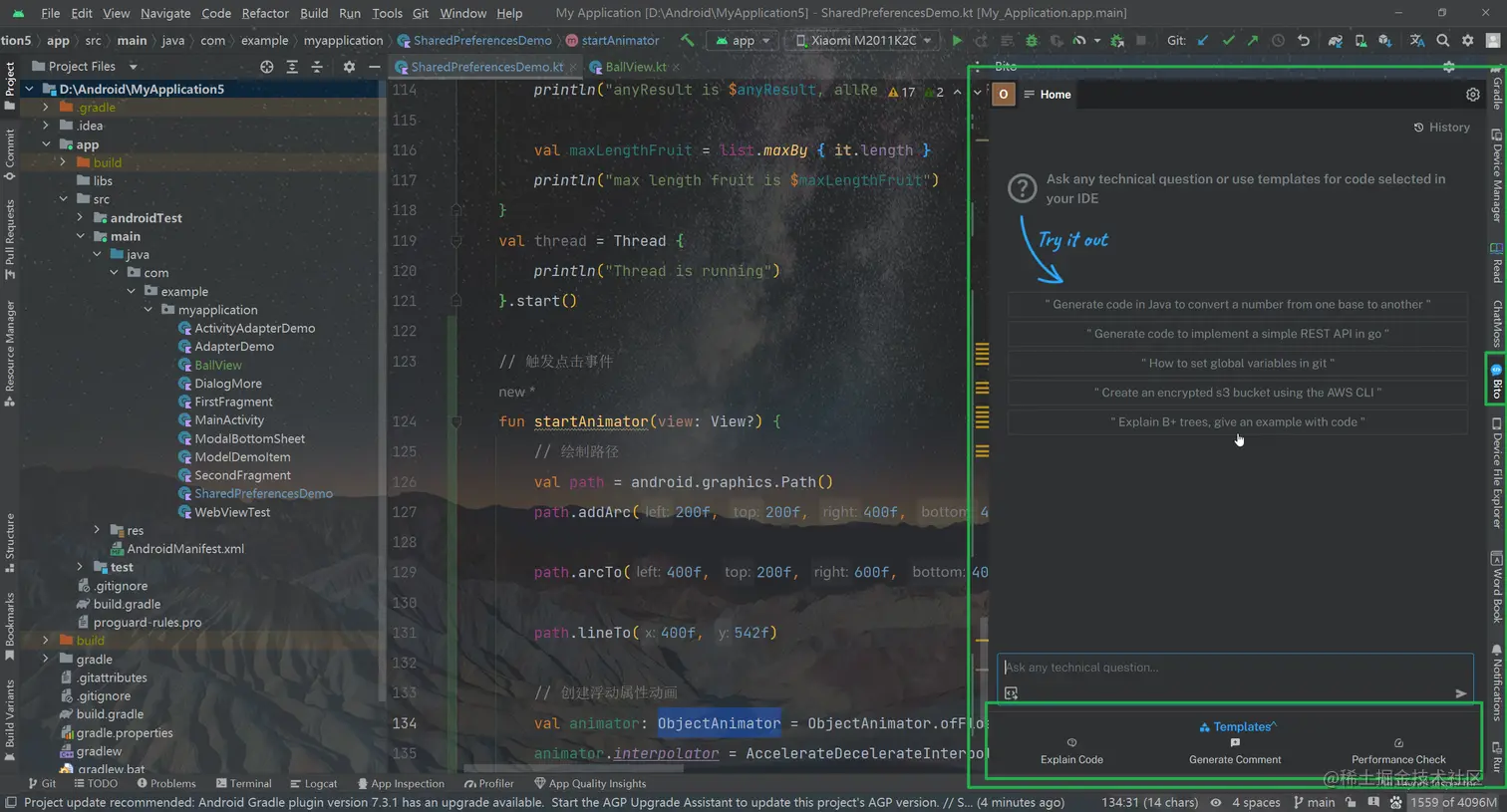Click Collapse All icon in Project panel

(x=317, y=67)
